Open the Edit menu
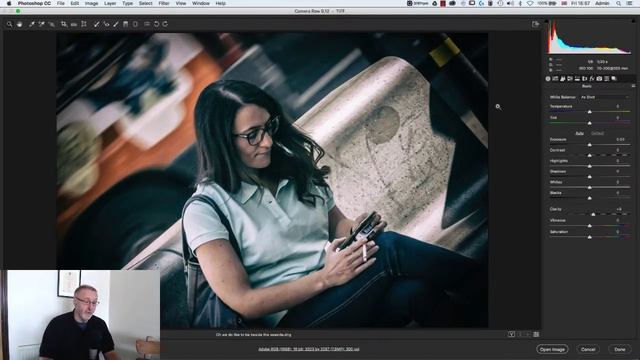Image resolution: width=640 pixels, height=360 pixels. [x=75, y=3]
